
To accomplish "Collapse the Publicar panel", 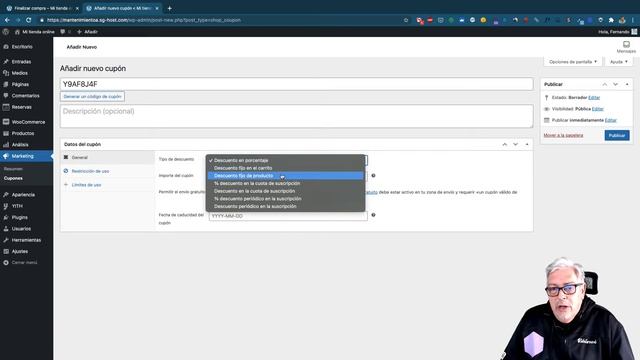I will point(627,84).
